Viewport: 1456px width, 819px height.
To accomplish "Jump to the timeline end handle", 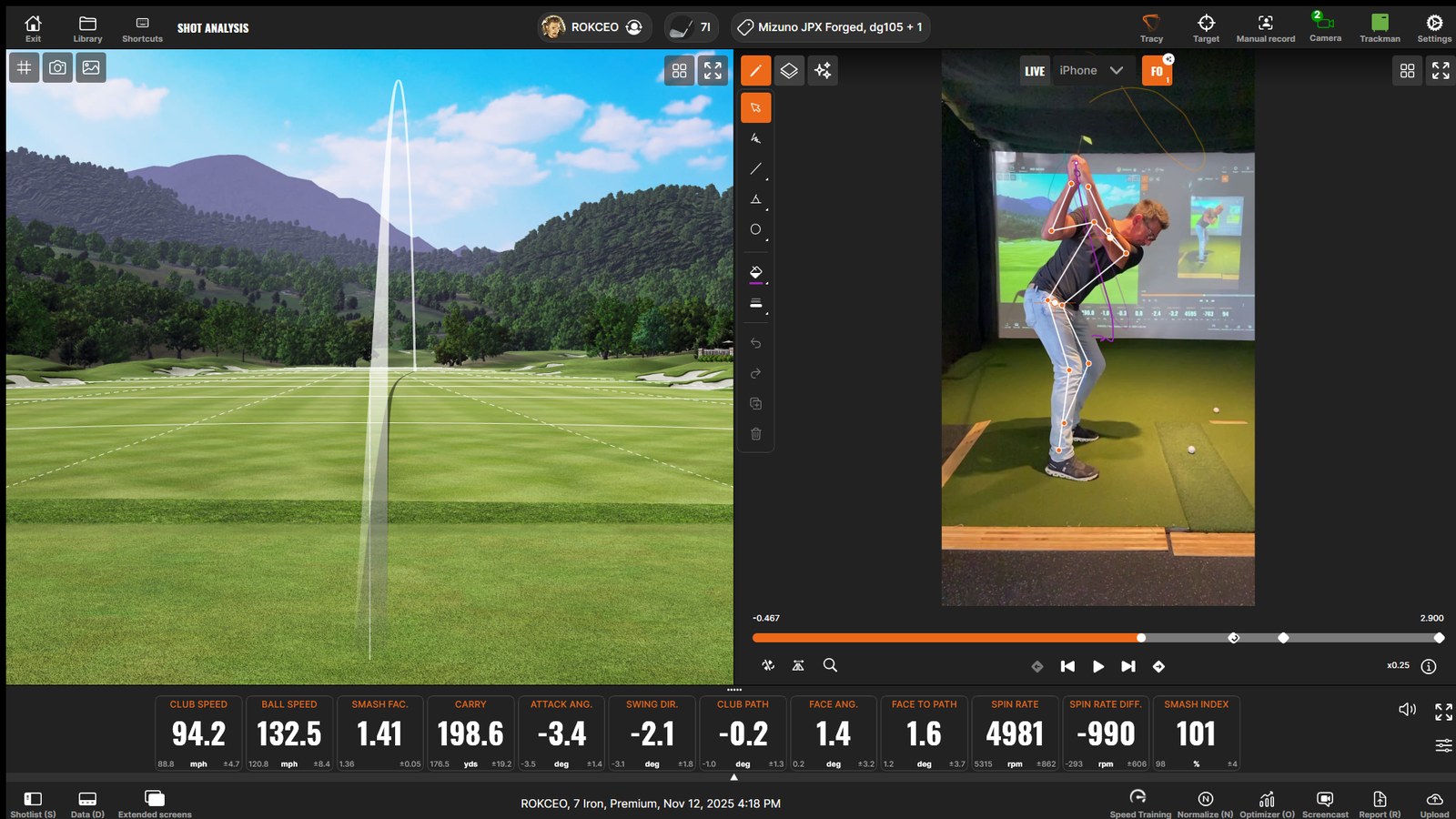I will [x=1439, y=638].
